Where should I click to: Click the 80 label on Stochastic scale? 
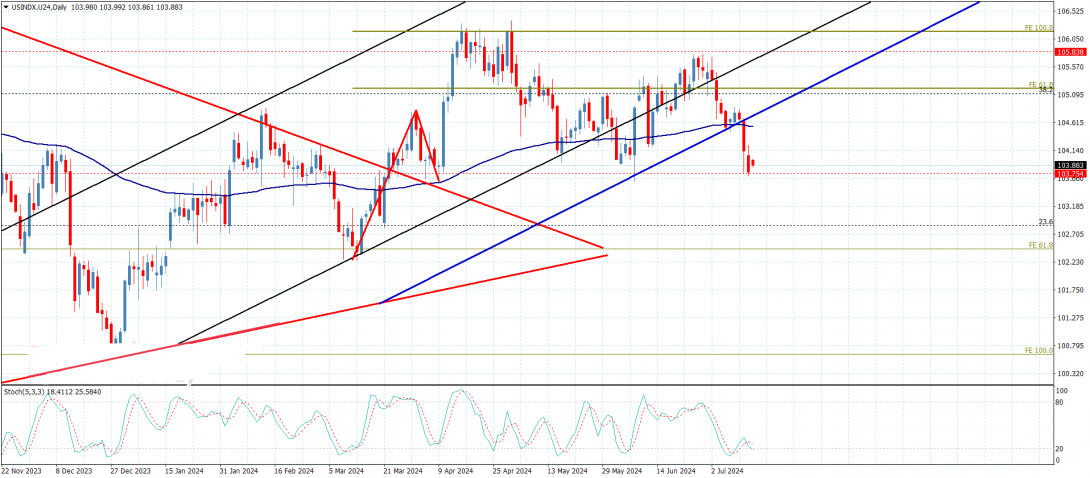coord(1061,402)
